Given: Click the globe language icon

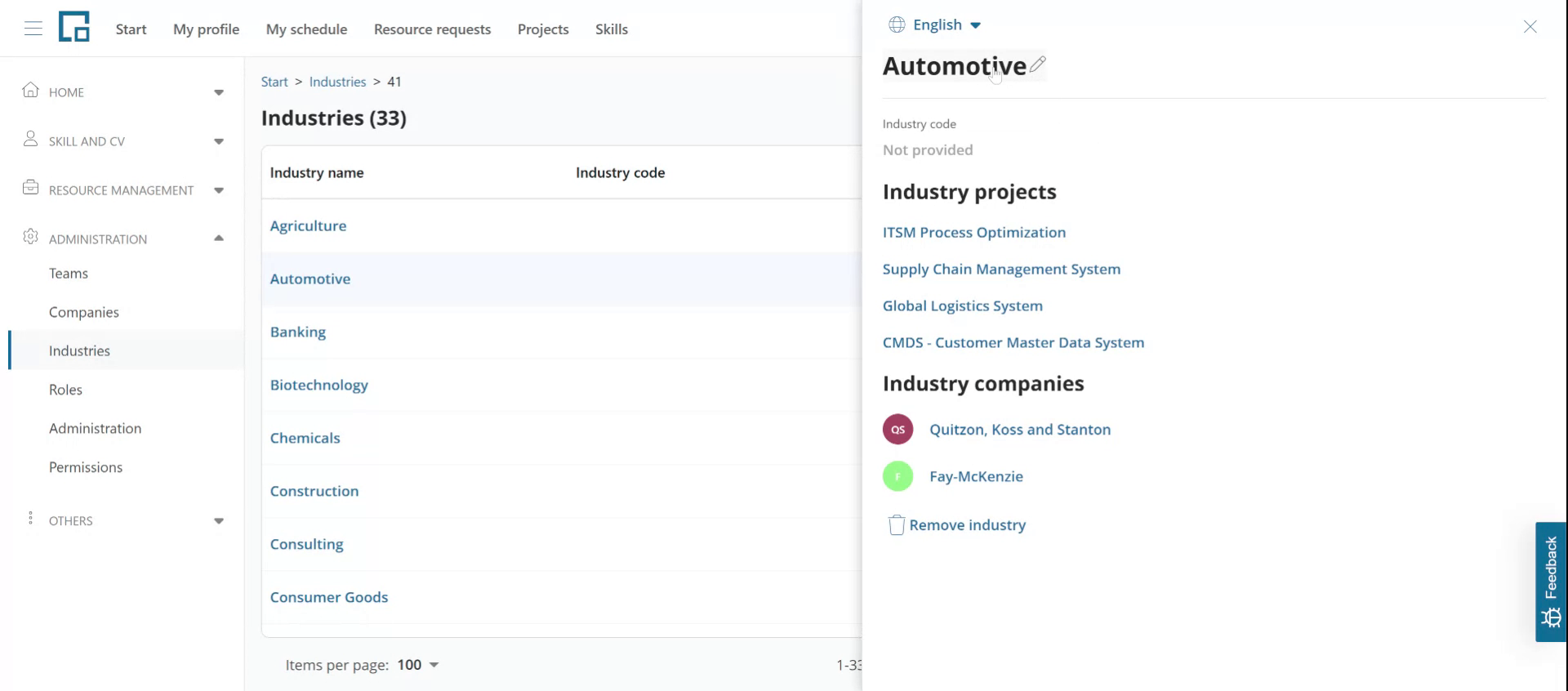Looking at the screenshot, I should 897,25.
